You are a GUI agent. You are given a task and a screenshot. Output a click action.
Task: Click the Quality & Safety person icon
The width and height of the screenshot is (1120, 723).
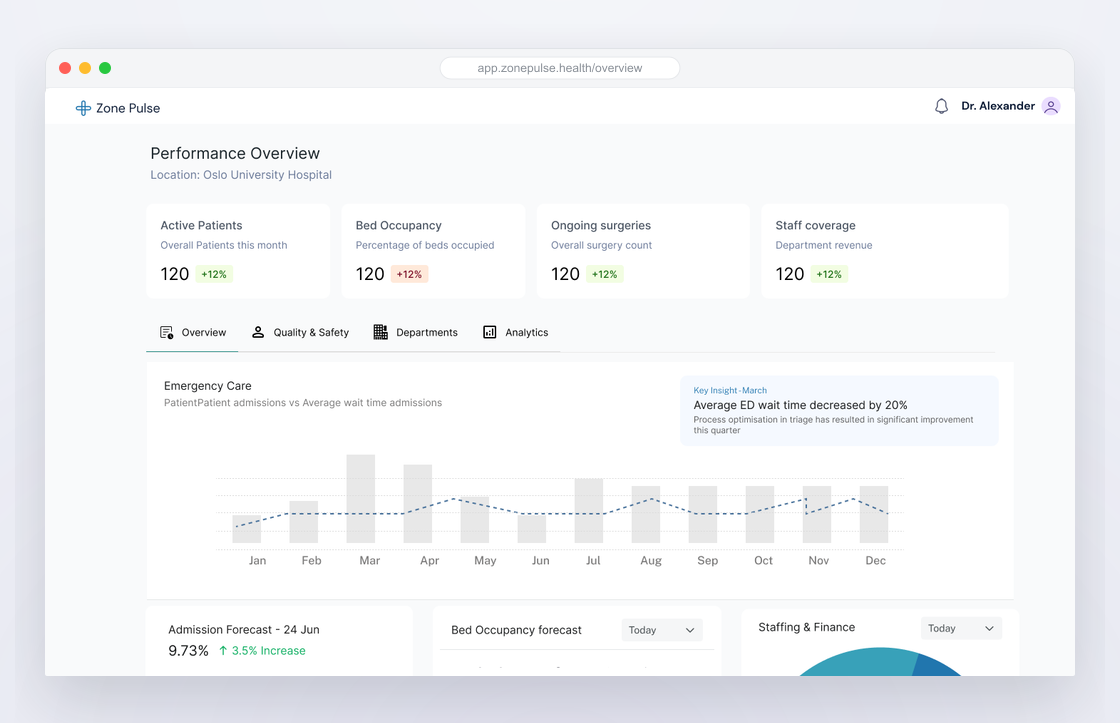[x=258, y=332]
